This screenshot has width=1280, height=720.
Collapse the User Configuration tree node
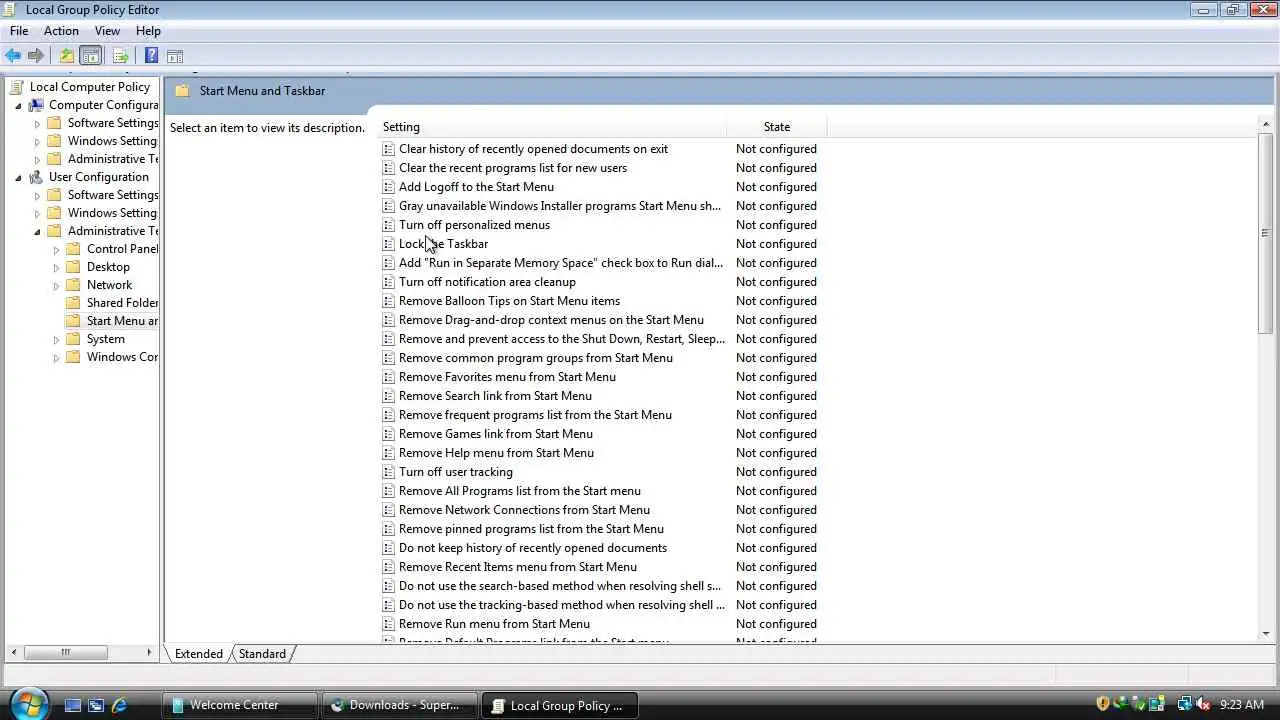(x=18, y=177)
